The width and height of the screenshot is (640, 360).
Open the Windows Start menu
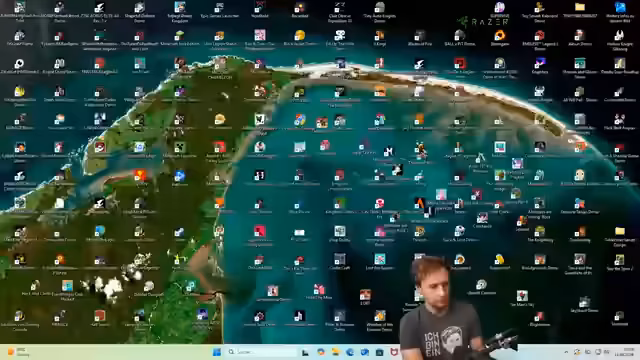217,352
